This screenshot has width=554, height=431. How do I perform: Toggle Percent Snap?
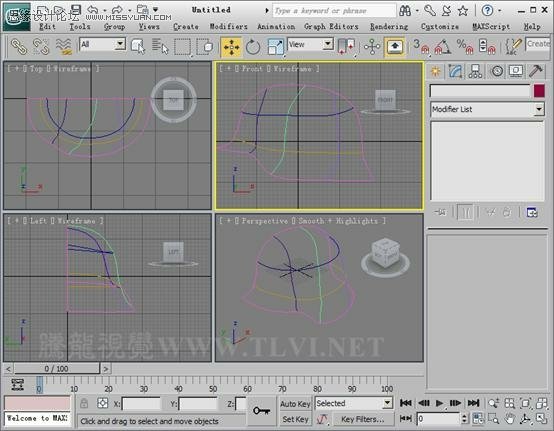coord(465,47)
